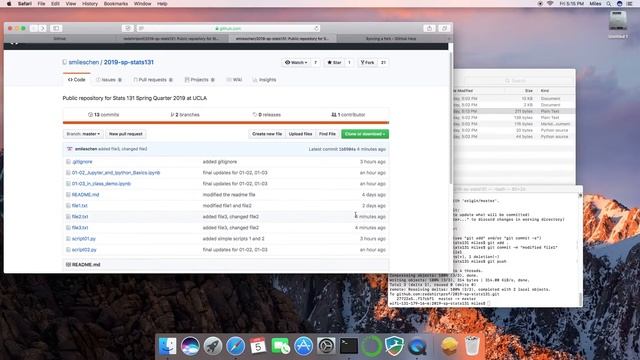
Task: Open README.md in file list
Action: click(x=85, y=195)
